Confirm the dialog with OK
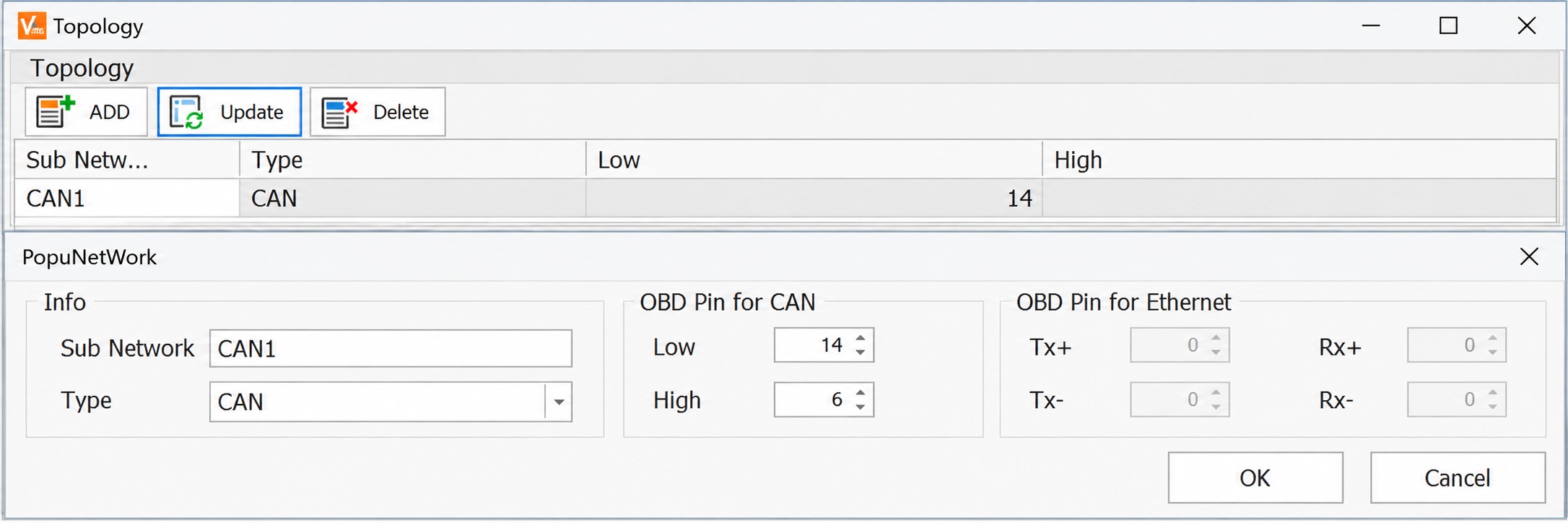This screenshot has width=1568, height=523. pos(1255,477)
